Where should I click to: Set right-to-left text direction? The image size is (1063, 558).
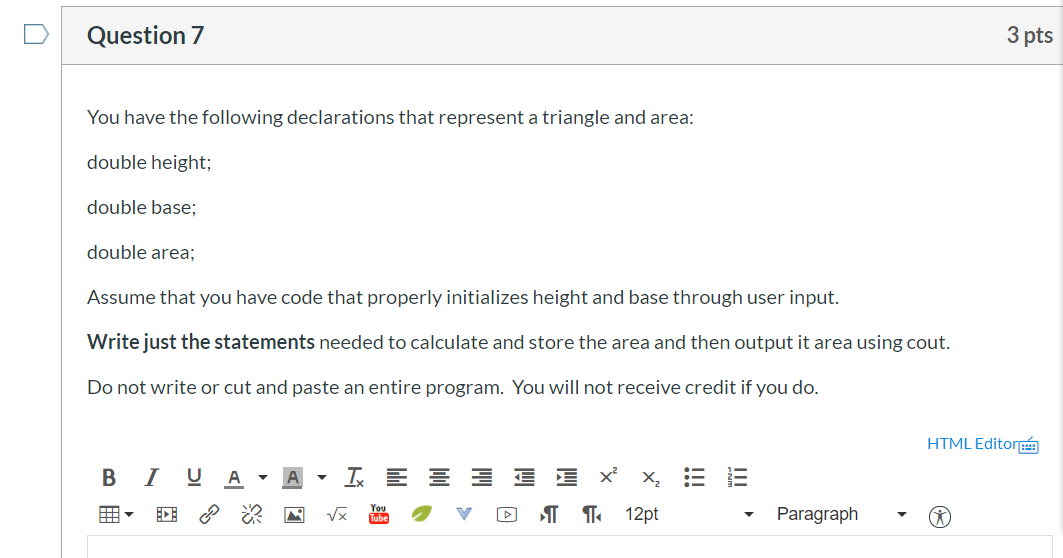click(x=591, y=515)
